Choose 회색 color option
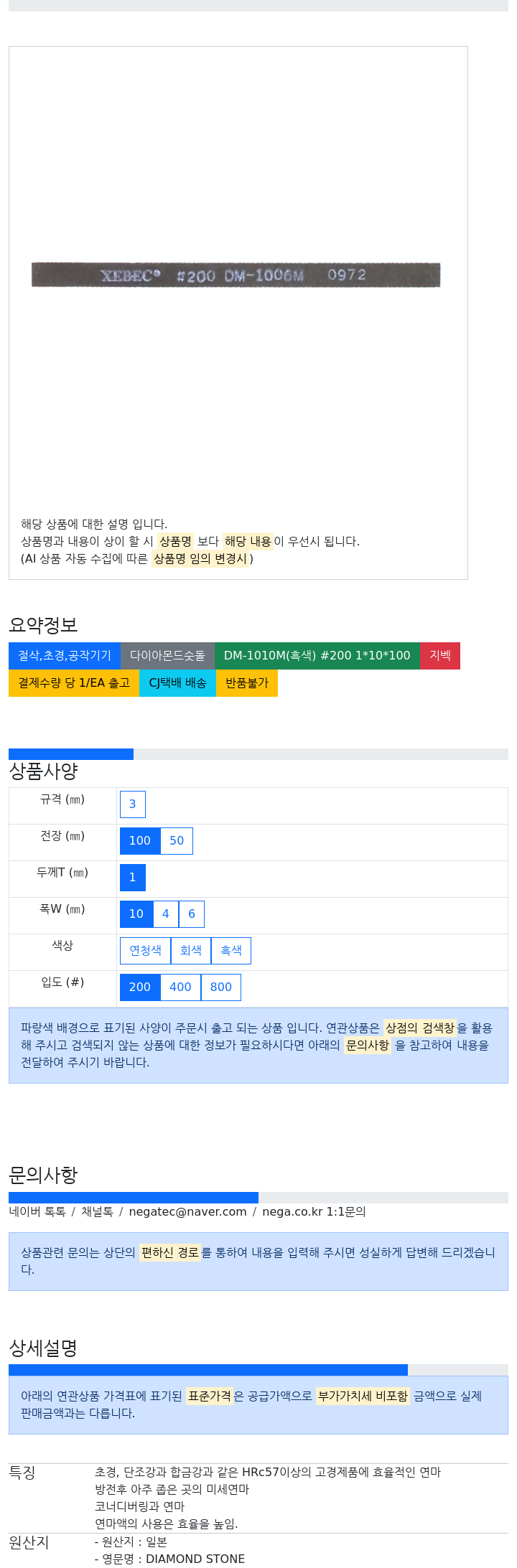The image size is (517, 1568). pos(191,950)
